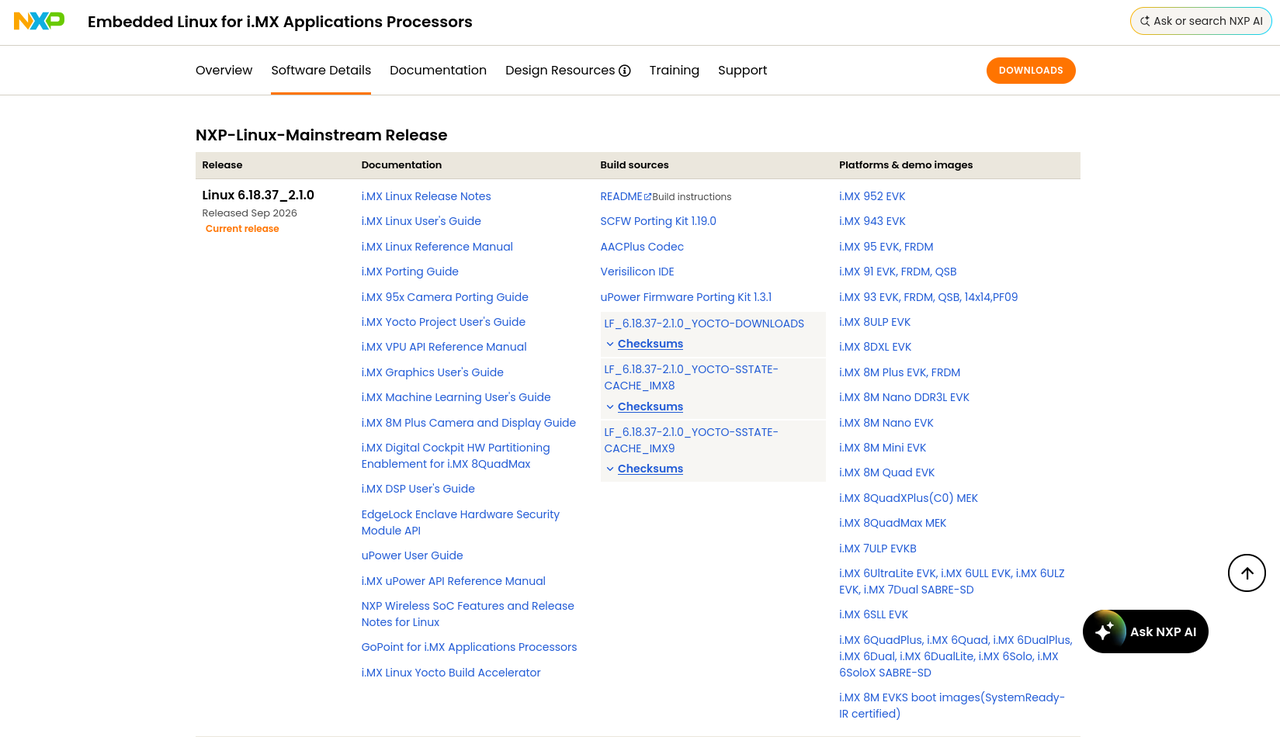Screen dimensions: 1280x737
Task: Open the Verisilicon IDE link
Action: pyautogui.click(x=637, y=272)
